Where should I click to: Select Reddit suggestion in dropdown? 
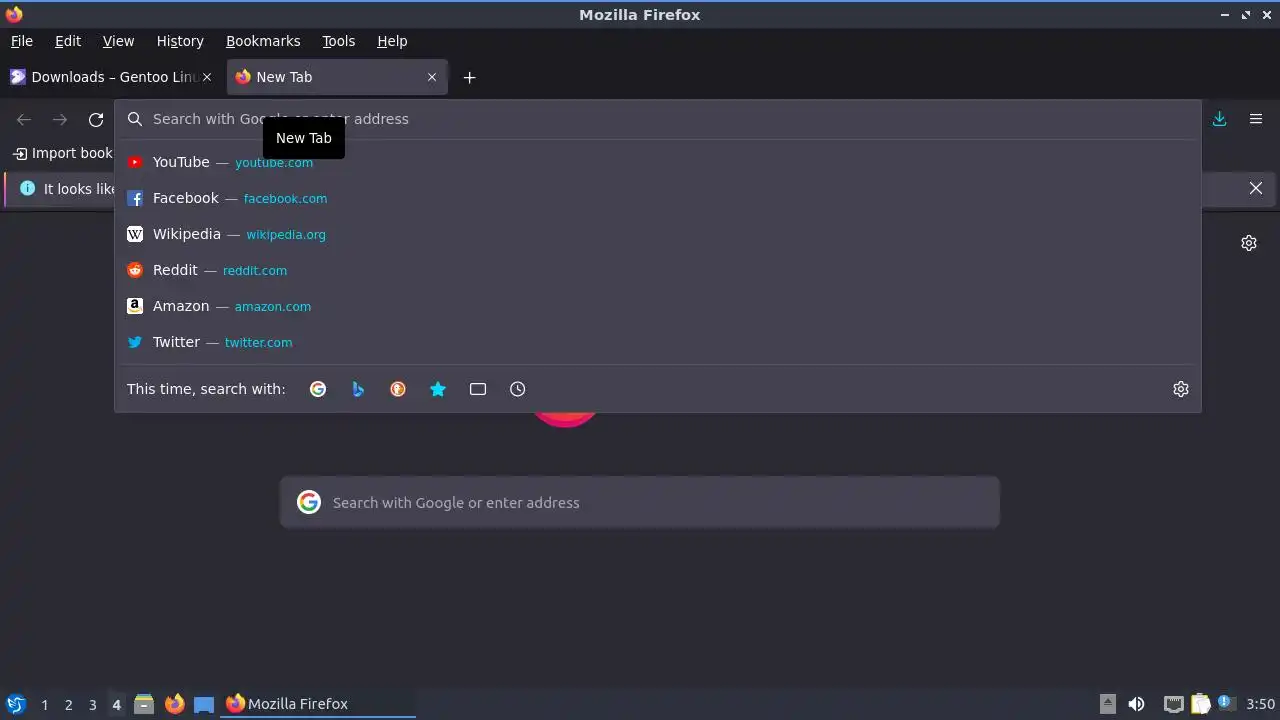[x=657, y=270]
